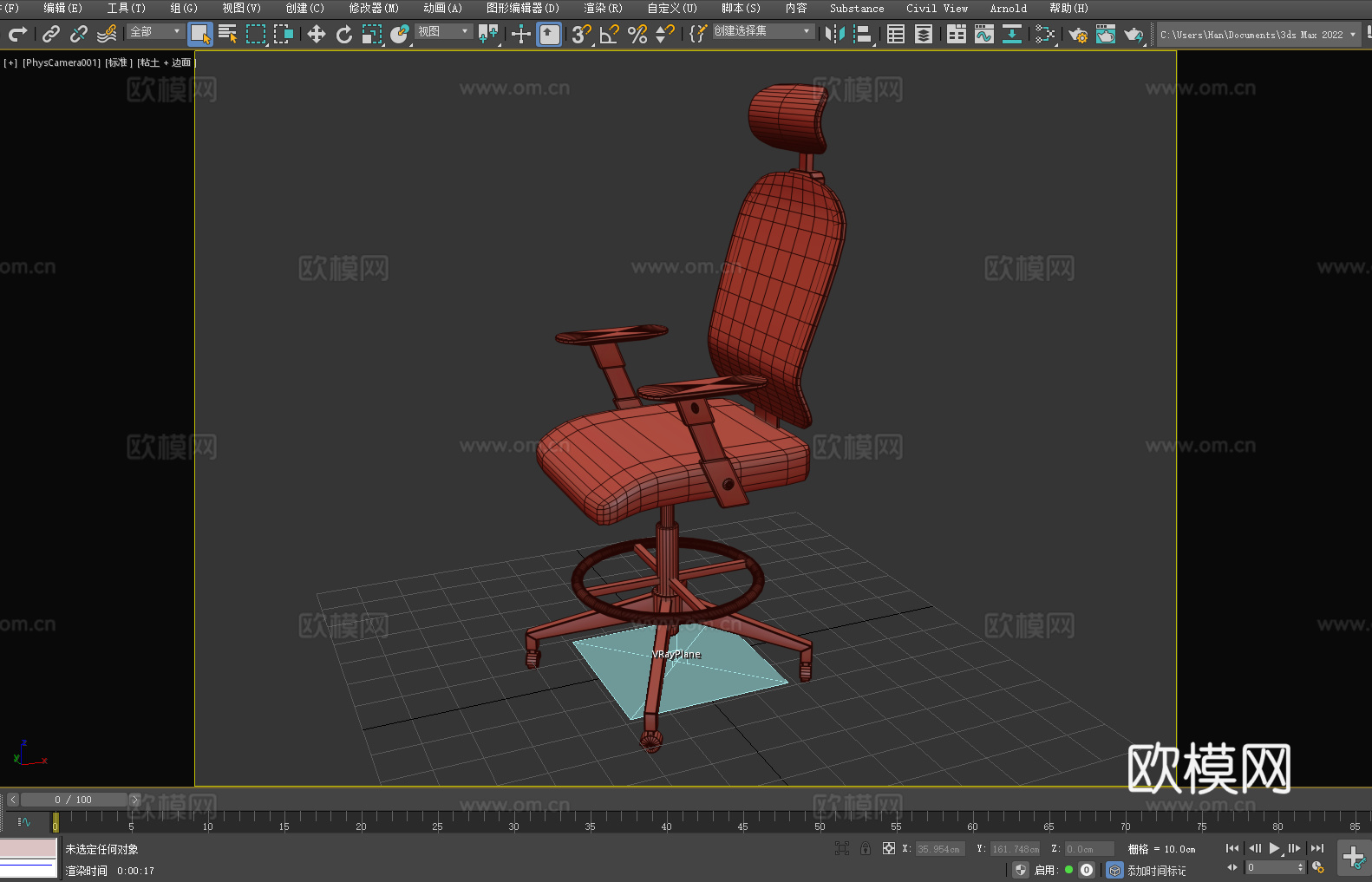Click the Redo arrow icon
The height and width of the screenshot is (882, 1372).
click(x=17, y=34)
